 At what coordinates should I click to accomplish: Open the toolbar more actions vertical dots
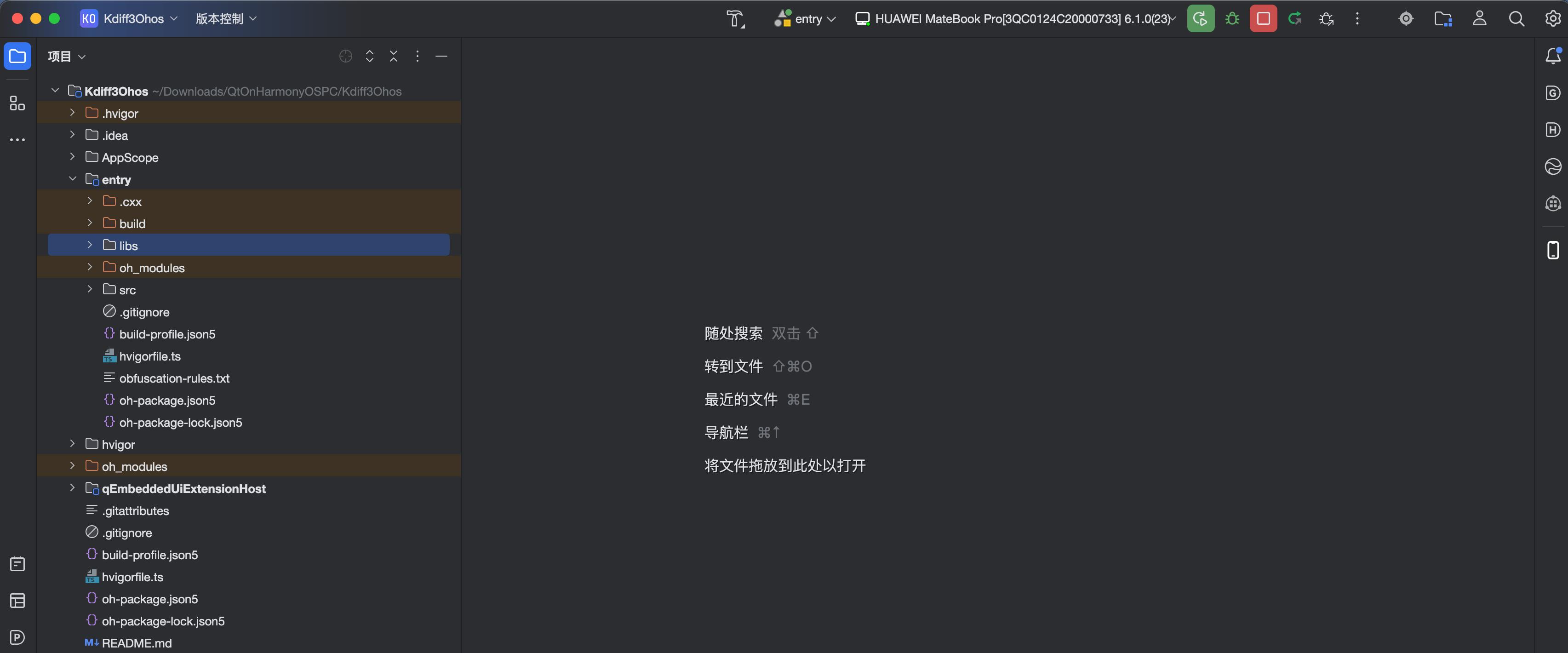(1357, 19)
